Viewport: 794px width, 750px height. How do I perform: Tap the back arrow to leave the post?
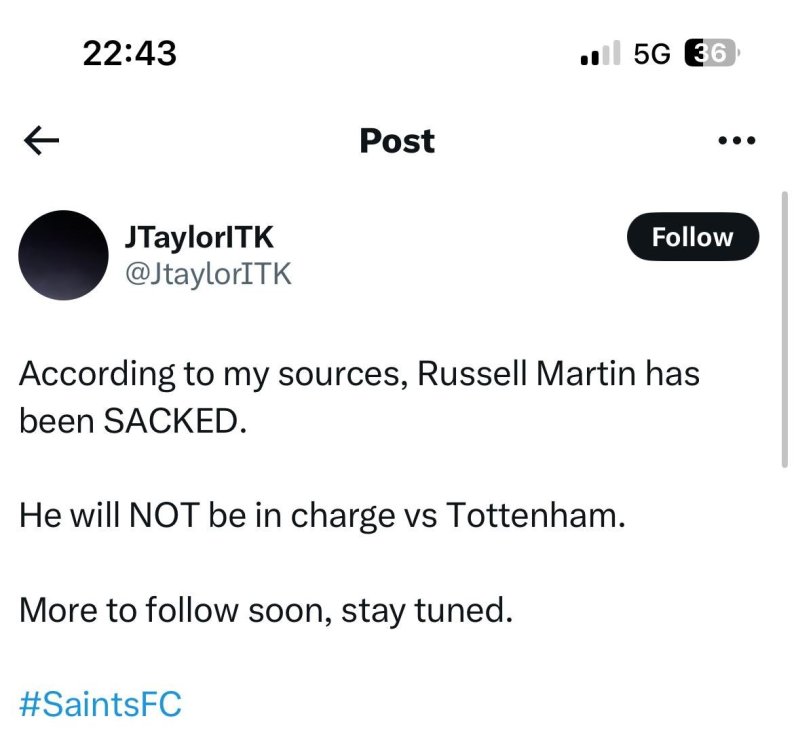coord(41,142)
